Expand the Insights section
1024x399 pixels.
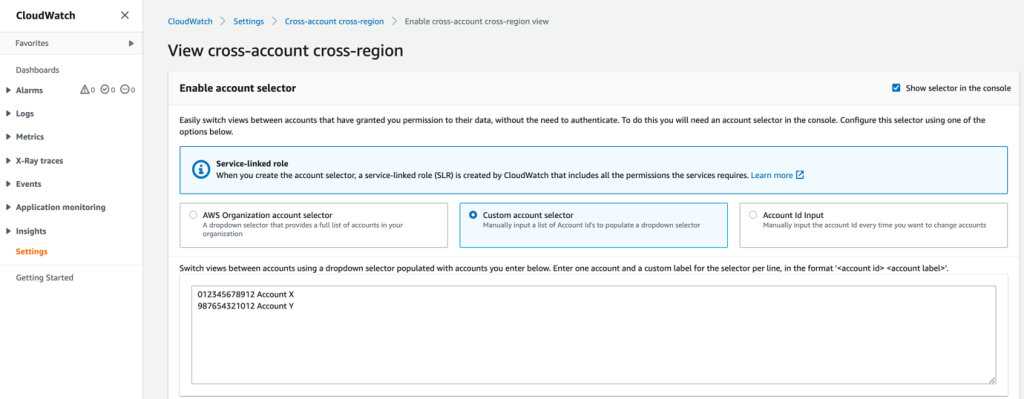tap(8, 231)
